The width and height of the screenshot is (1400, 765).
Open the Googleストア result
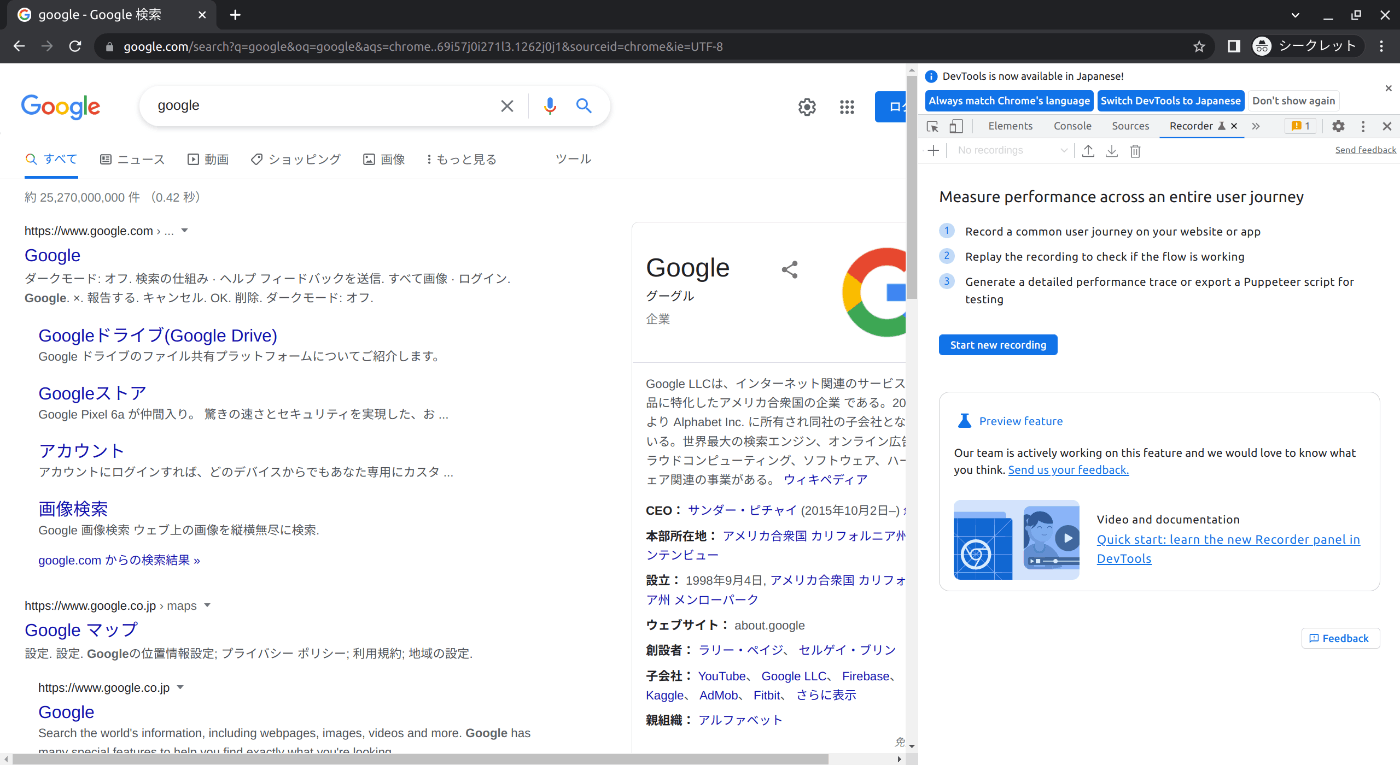point(92,394)
